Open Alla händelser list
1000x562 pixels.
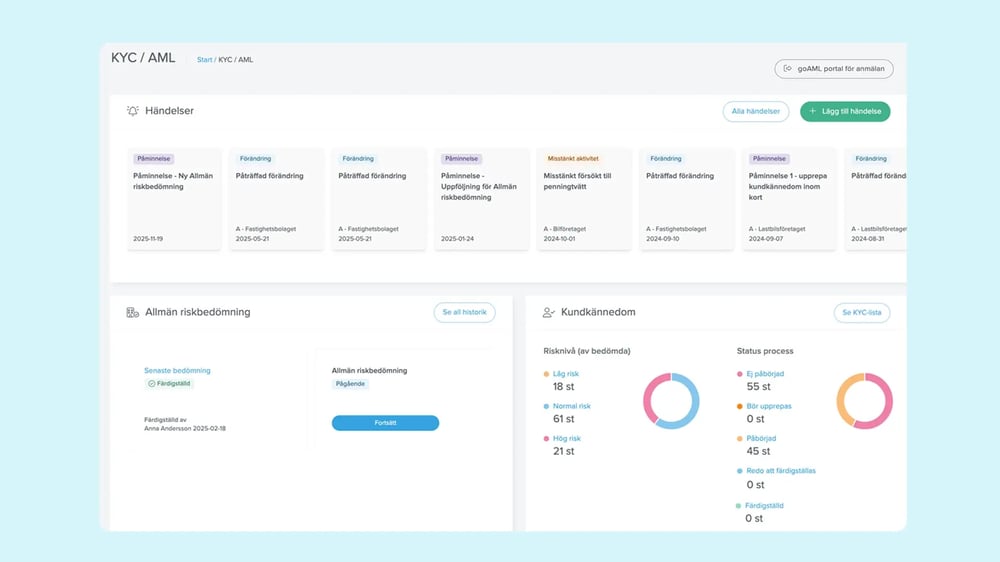coord(755,111)
